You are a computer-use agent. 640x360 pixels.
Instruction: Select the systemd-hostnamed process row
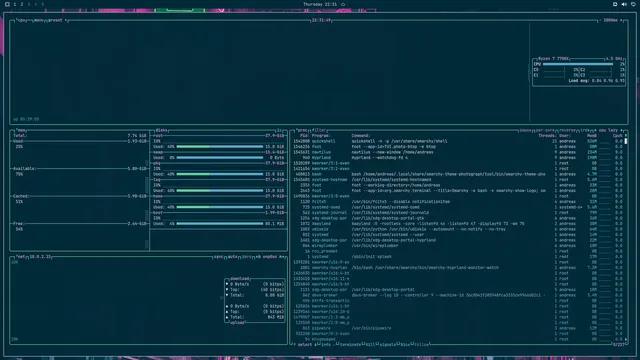(458, 180)
